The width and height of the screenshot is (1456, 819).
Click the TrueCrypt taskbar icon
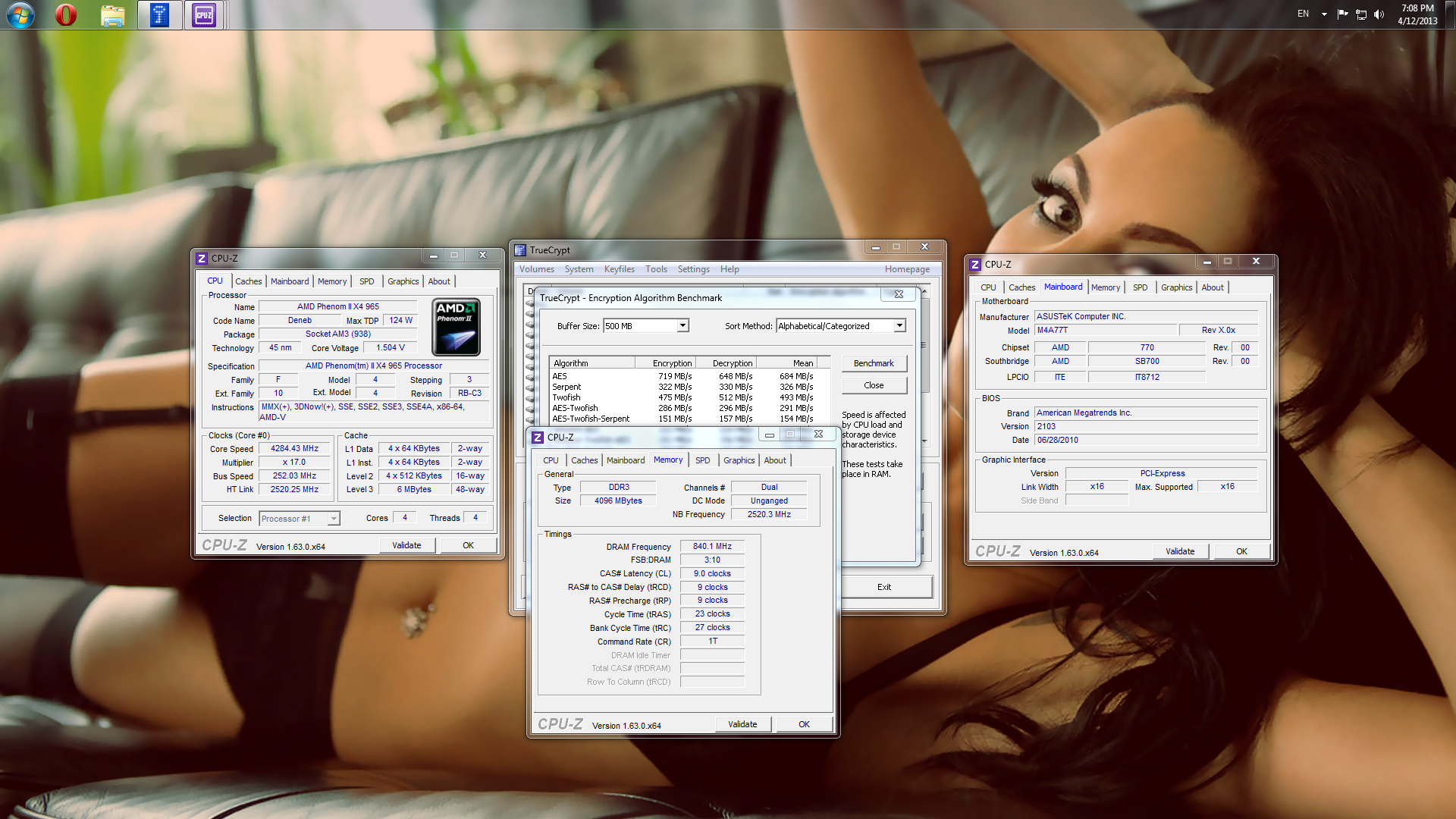pyautogui.click(x=159, y=15)
